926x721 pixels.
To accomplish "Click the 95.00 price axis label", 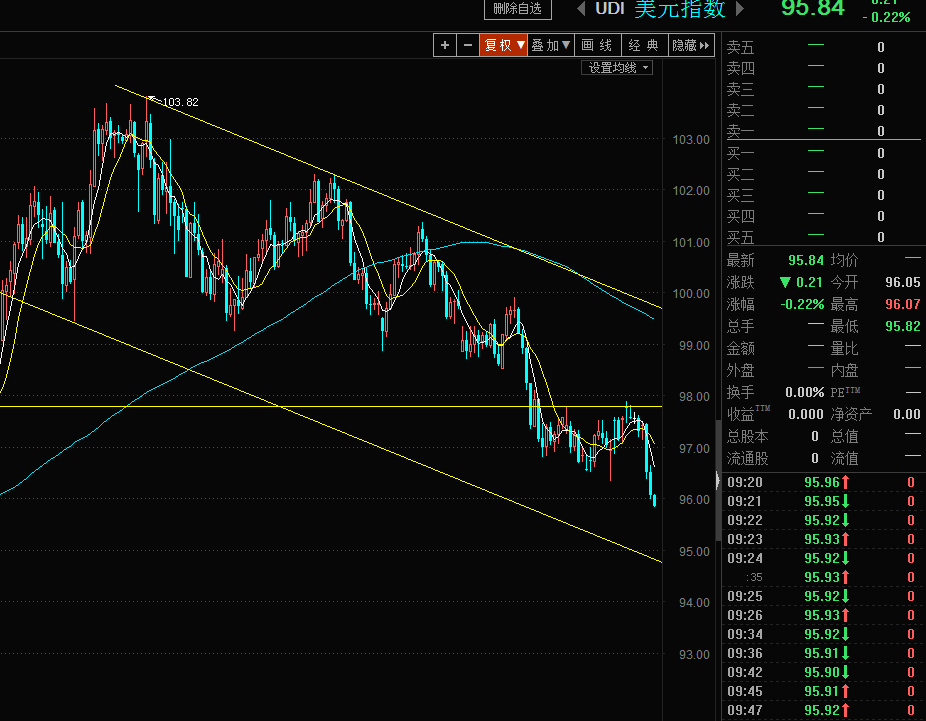I will coord(694,552).
